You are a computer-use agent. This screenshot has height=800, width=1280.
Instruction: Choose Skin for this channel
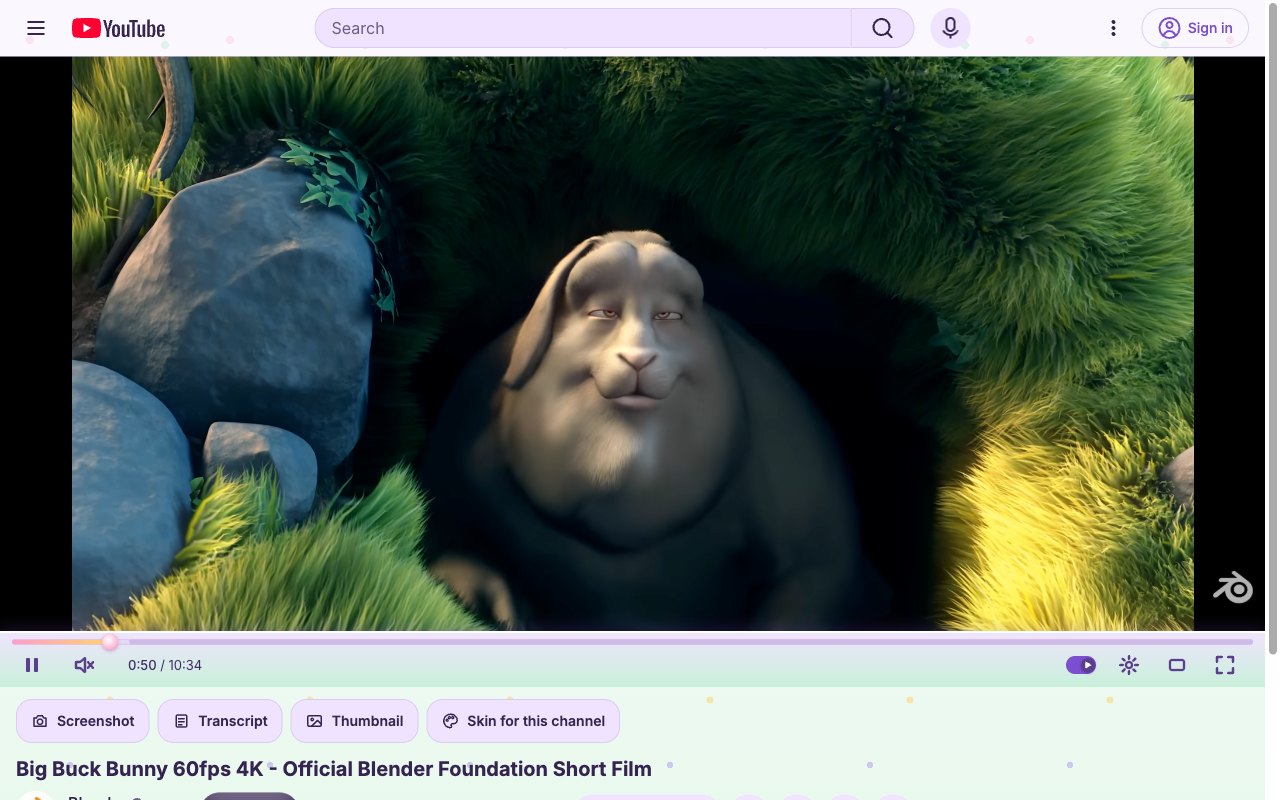[523, 721]
